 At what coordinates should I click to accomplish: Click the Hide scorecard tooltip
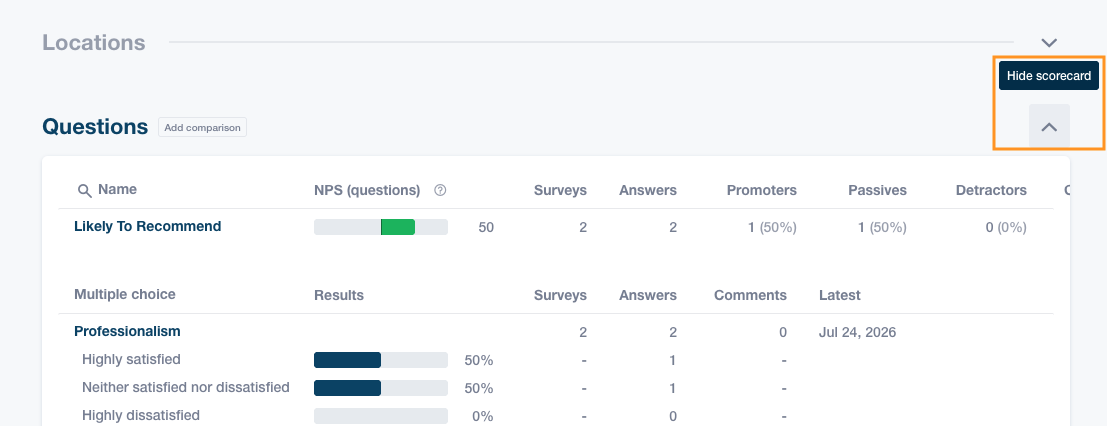[1048, 76]
